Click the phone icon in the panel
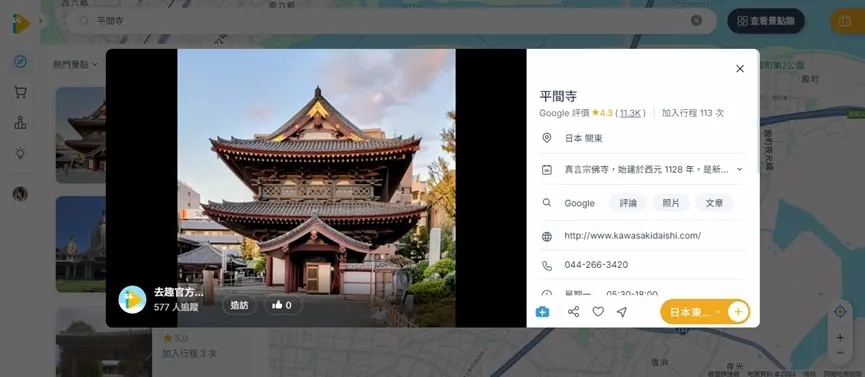This screenshot has width=865, height=377. point(547,266)
